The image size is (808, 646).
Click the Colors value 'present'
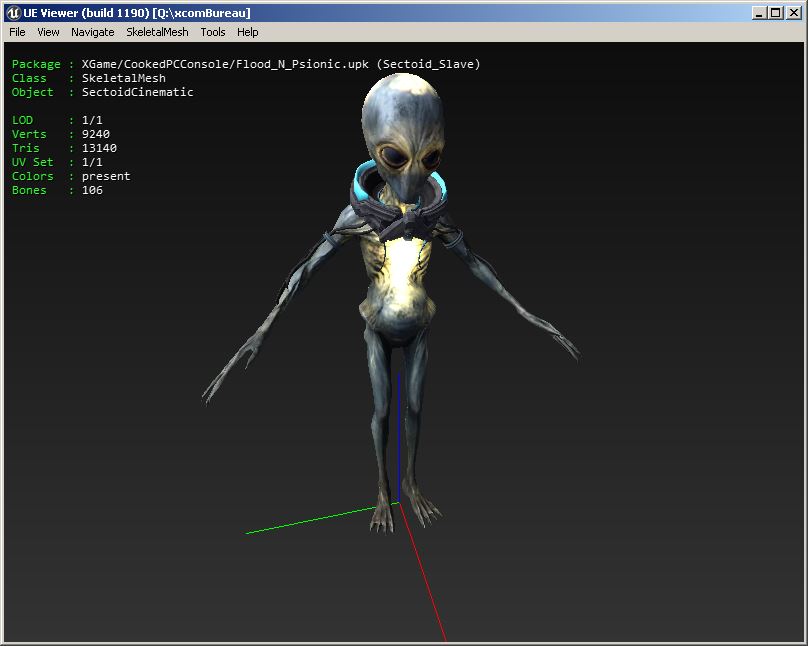[x=106, y=176]
